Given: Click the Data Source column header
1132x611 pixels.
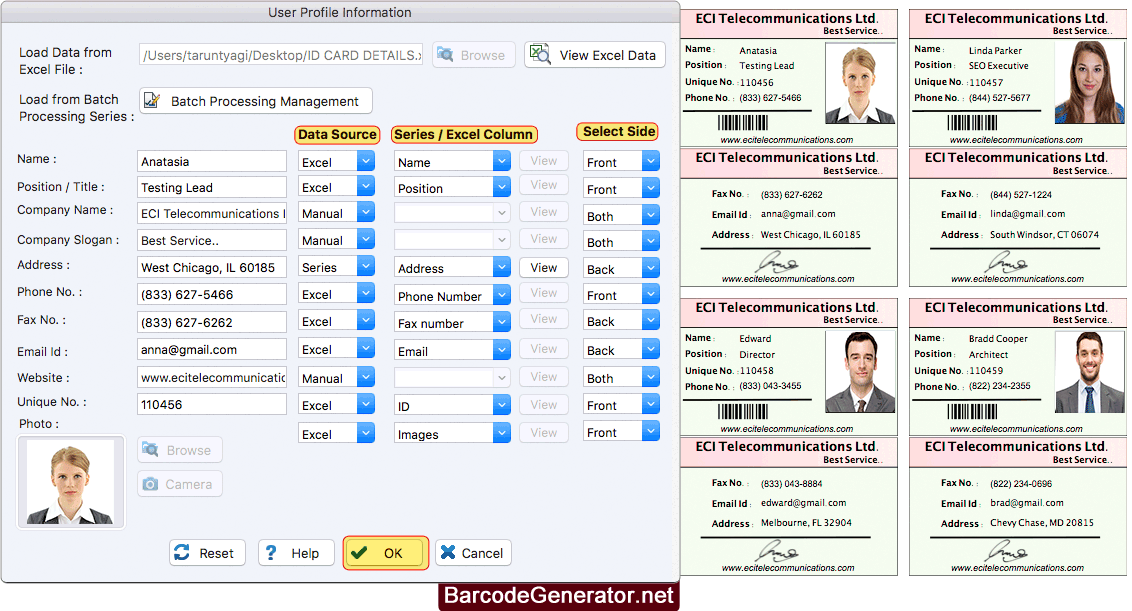Looking at the screenshot, I should (x=337, y=134).
